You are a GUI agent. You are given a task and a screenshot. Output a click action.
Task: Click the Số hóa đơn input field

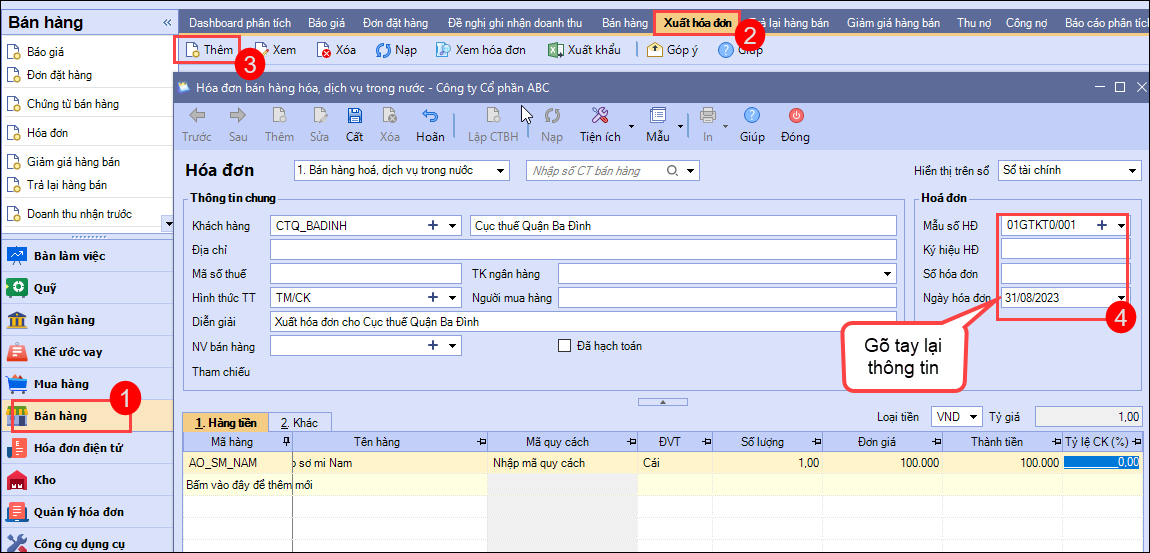[x=1063, y=274]
